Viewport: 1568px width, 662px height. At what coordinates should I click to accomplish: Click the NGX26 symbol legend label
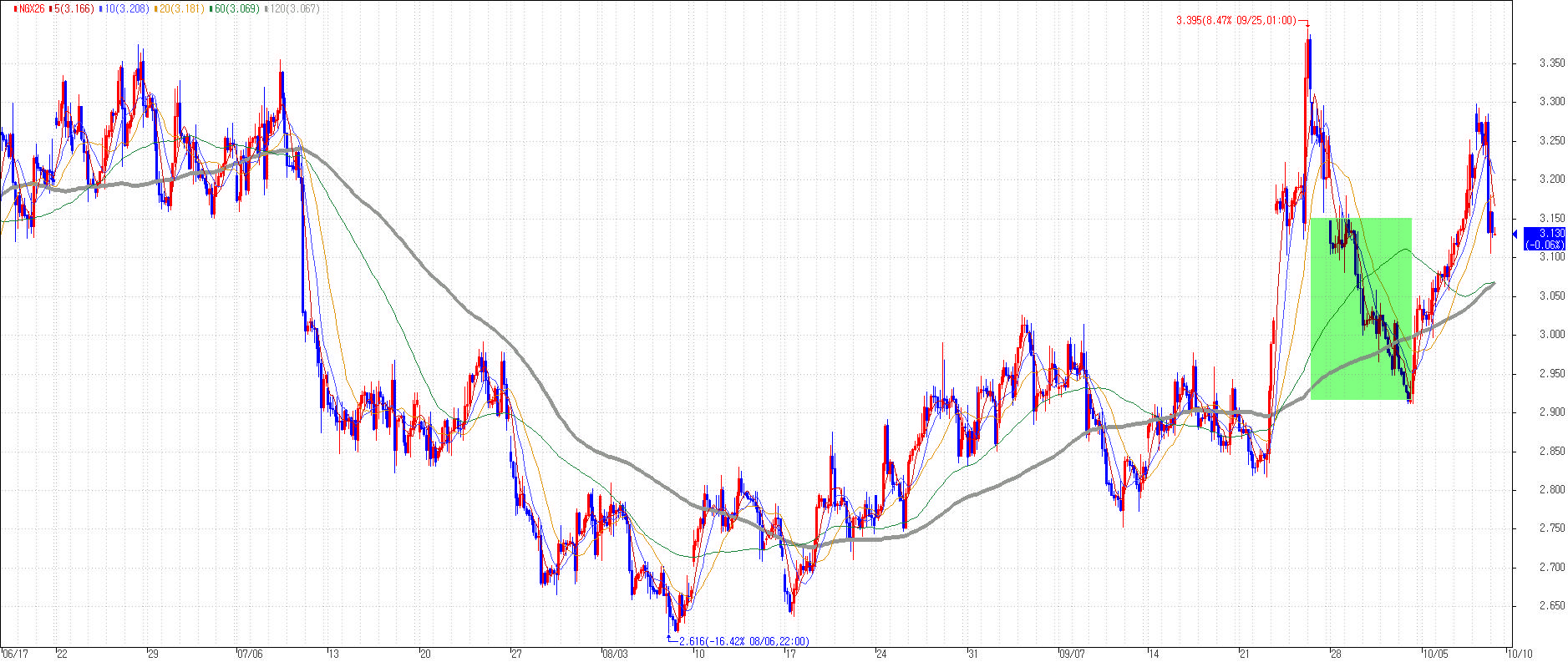pyautogui.click(x=32, y=9)
